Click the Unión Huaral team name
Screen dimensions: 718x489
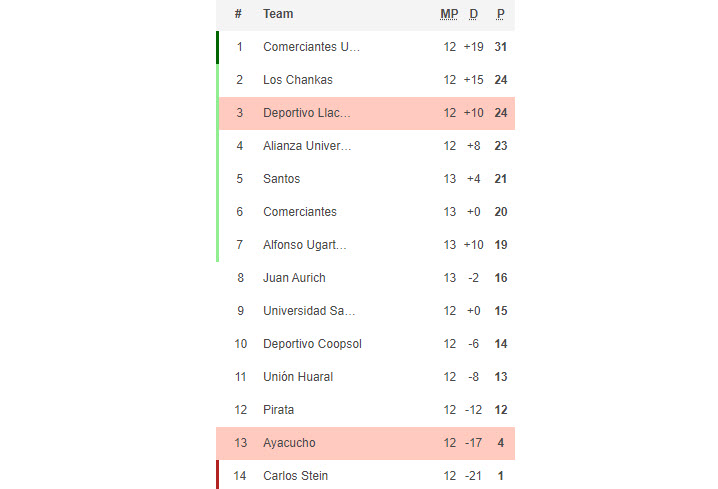click(299, 377)
